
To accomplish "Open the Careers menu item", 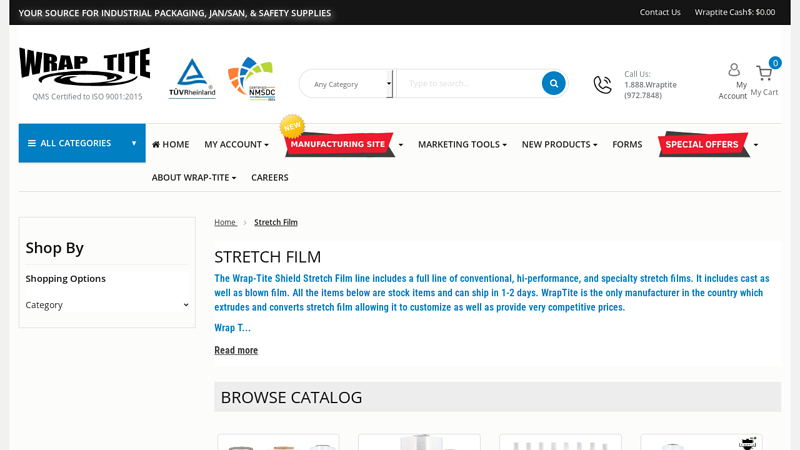I will coord(270,178).
